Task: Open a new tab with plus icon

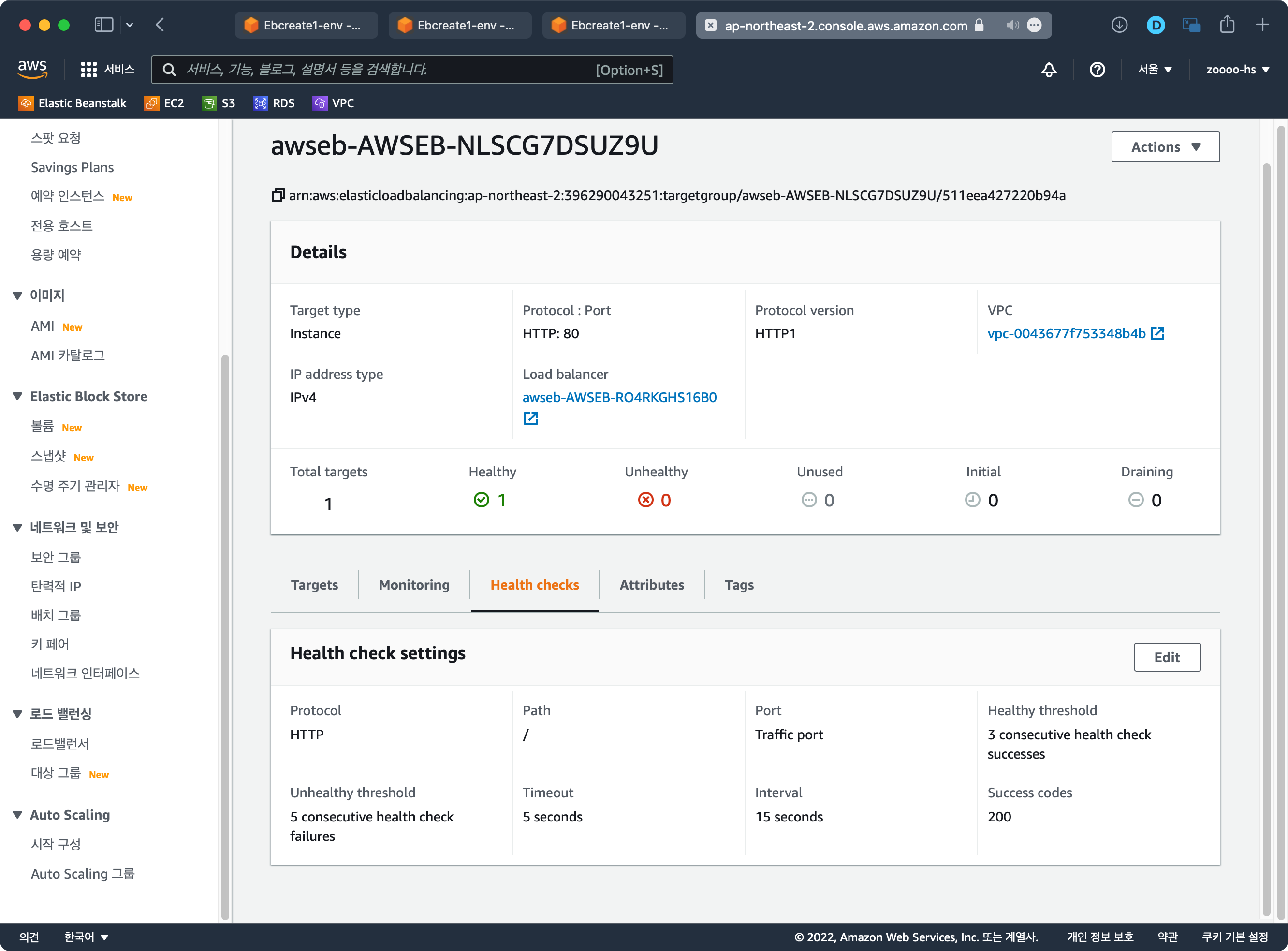Action: pyautogui.click(x=1262, y=25)
